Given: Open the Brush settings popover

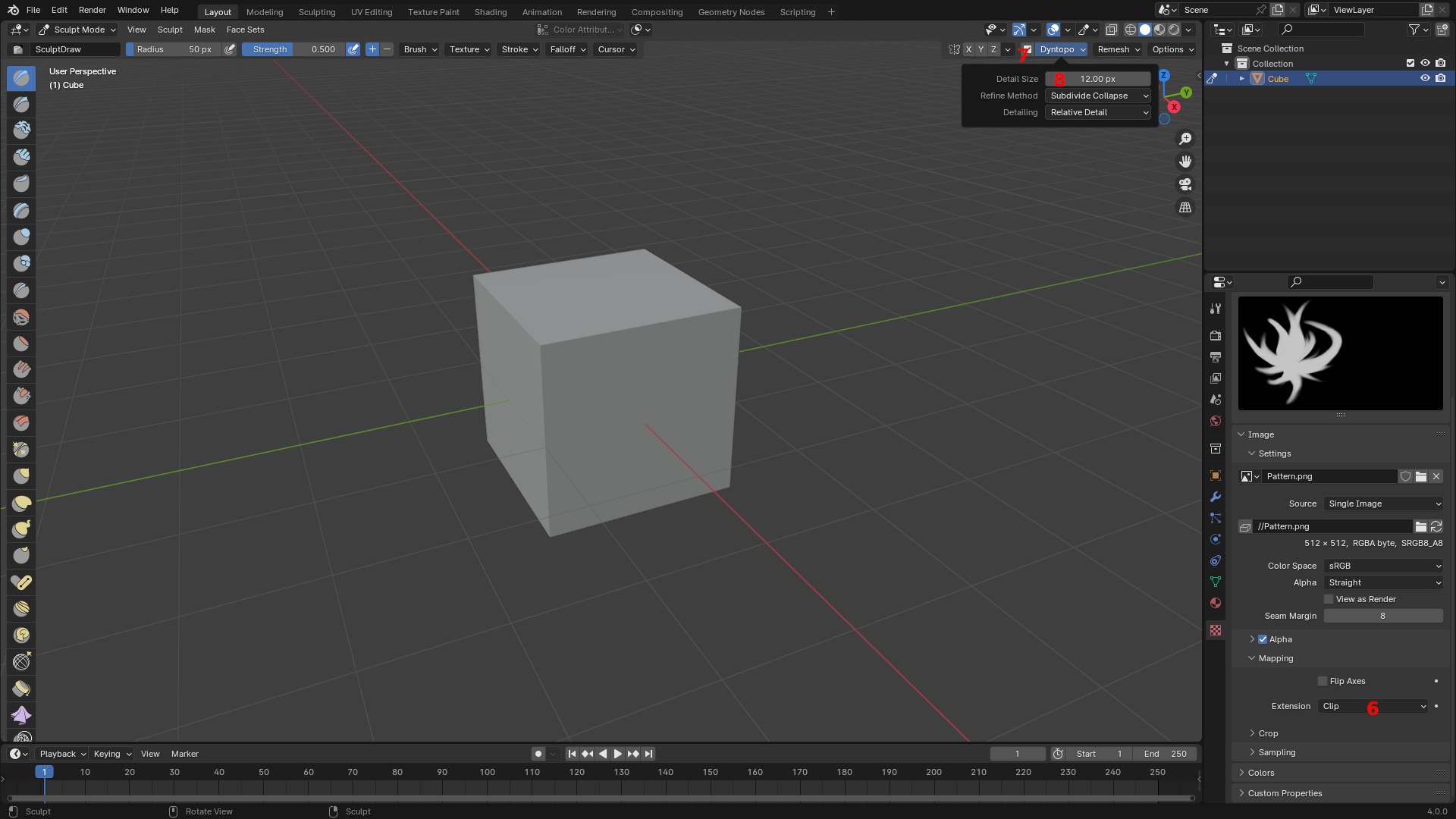Looking at the screenshot, I should click(x=421, y=49).
